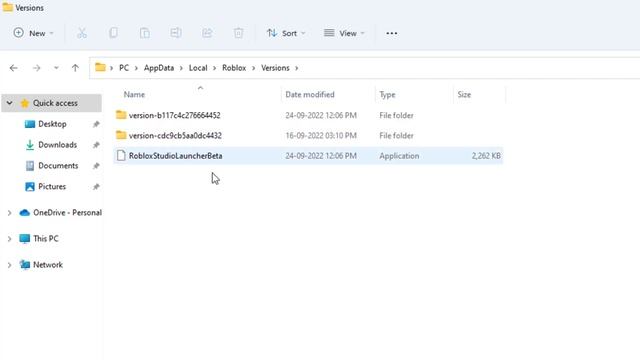The image size is (640, 360).
Task: Click PC in the breadcrumb path
Action: point(124,68)
